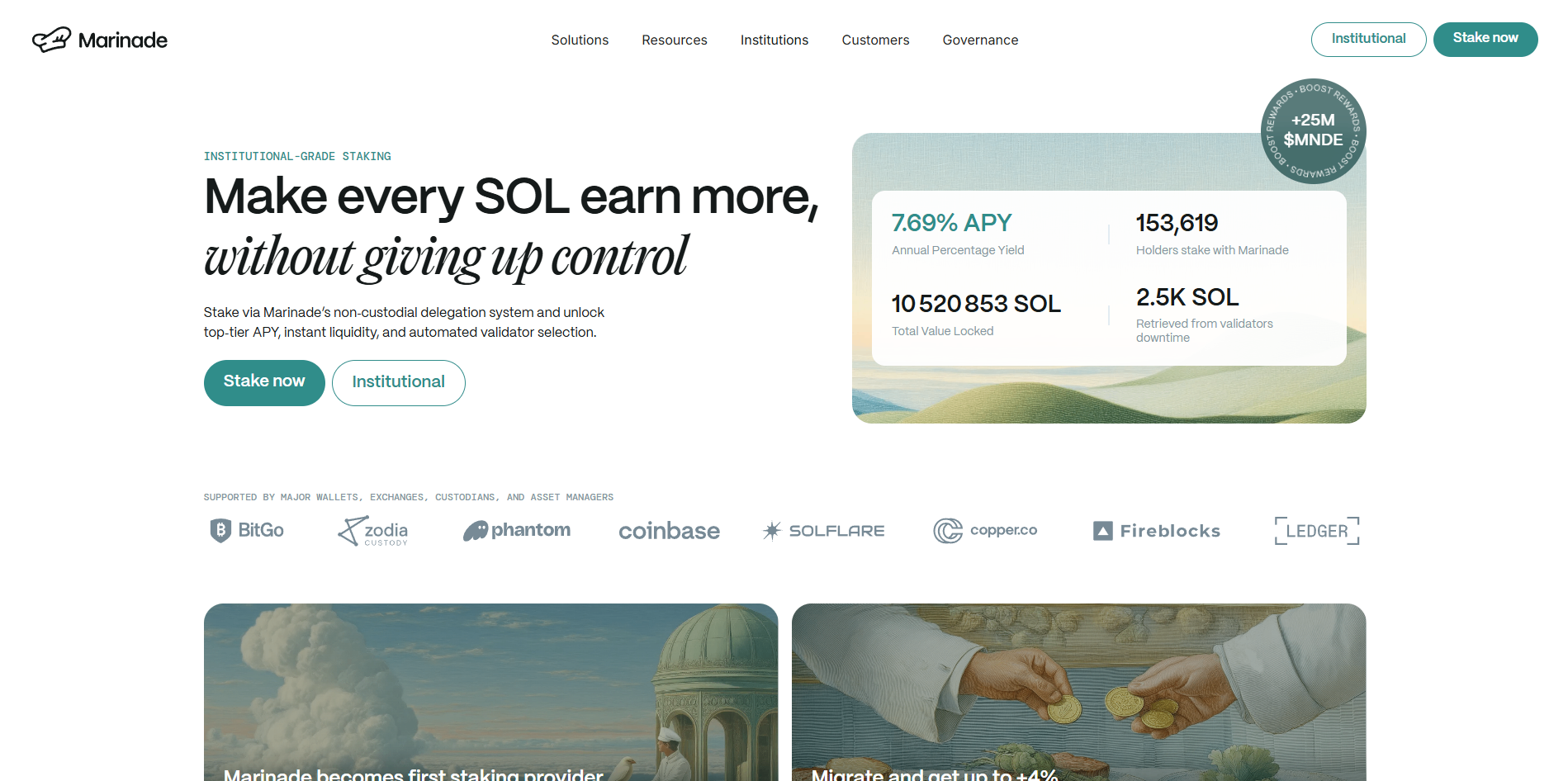
Task: Open the 'Migrate and get up to +4%' card
Action: pos(1078,693)
